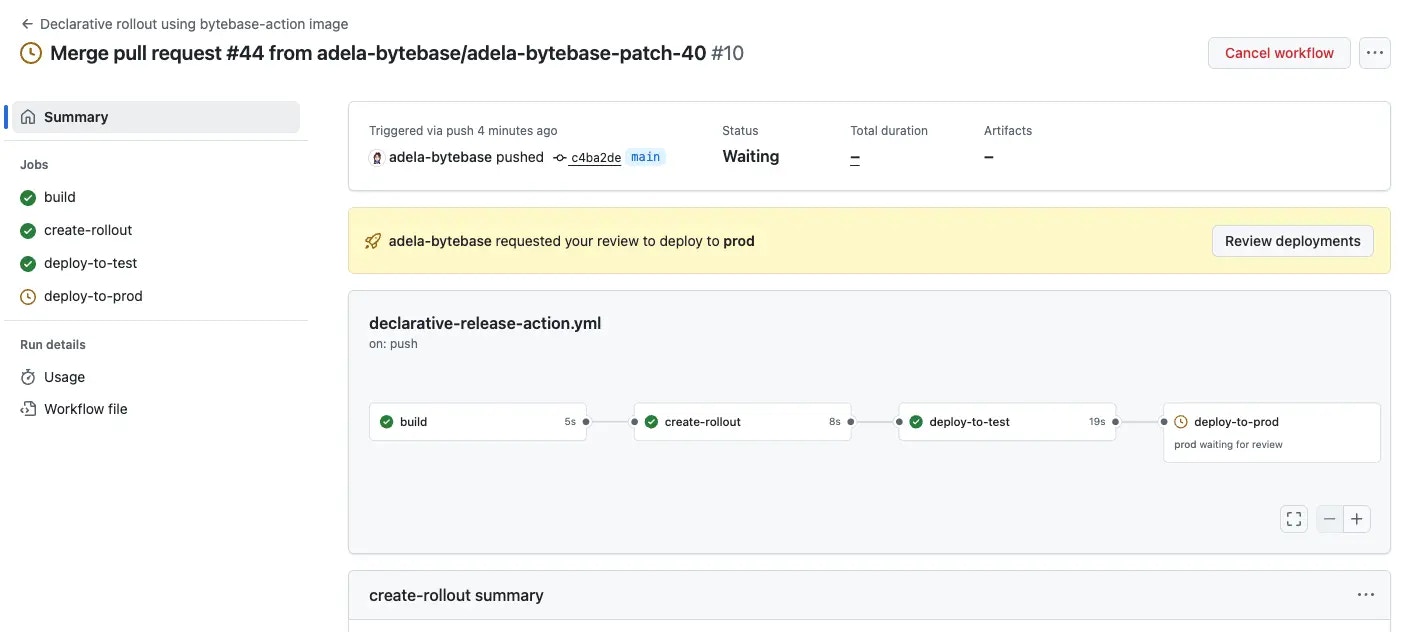The height and width of the screenshot is (632, 1408).
Task: Select the Summary home icon in sidebar
Action: pos(29,116)
